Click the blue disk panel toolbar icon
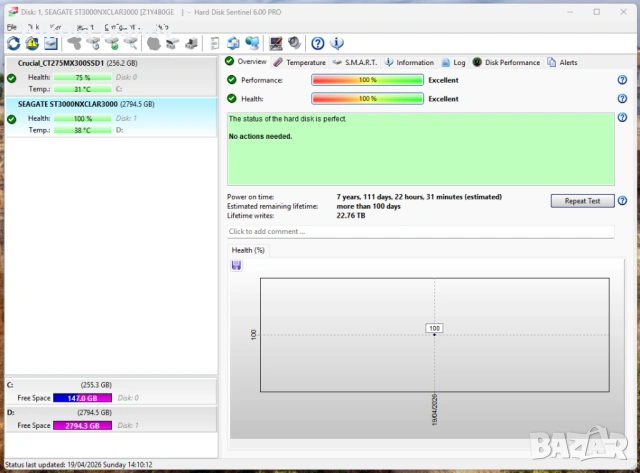 click(51, 43)
